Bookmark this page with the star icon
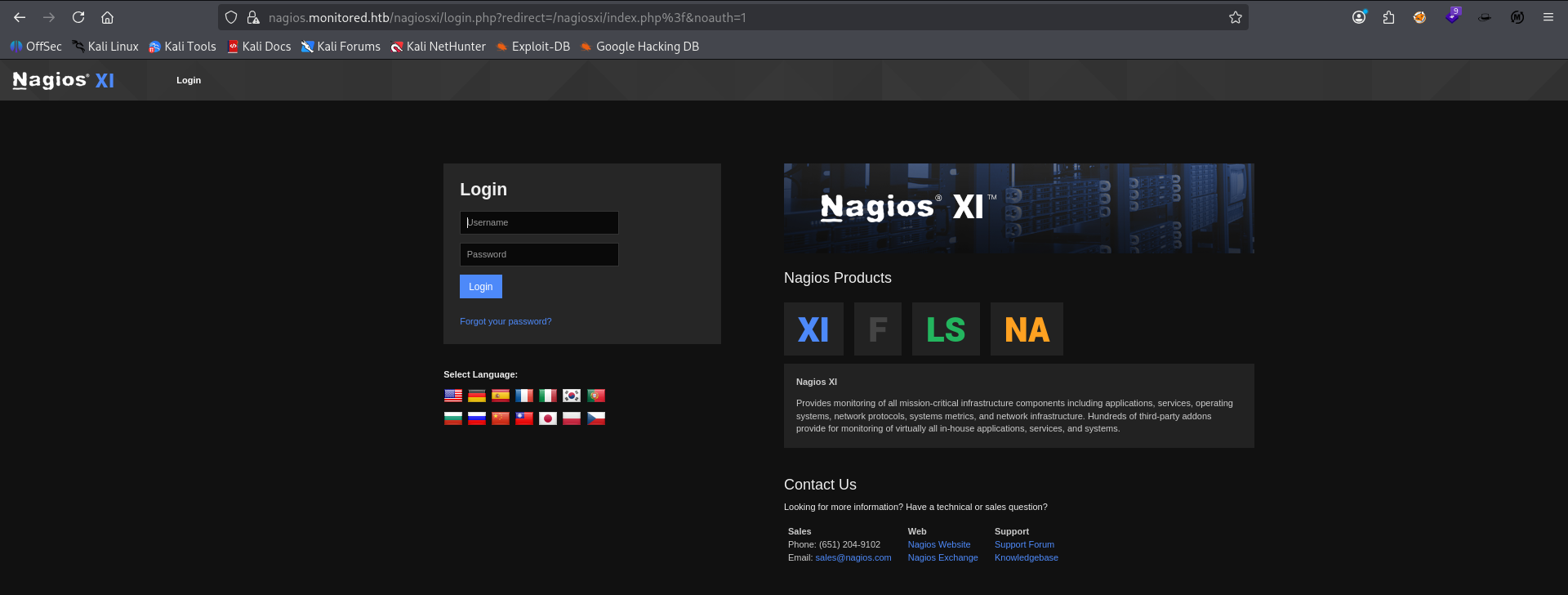 point(1236,17)
